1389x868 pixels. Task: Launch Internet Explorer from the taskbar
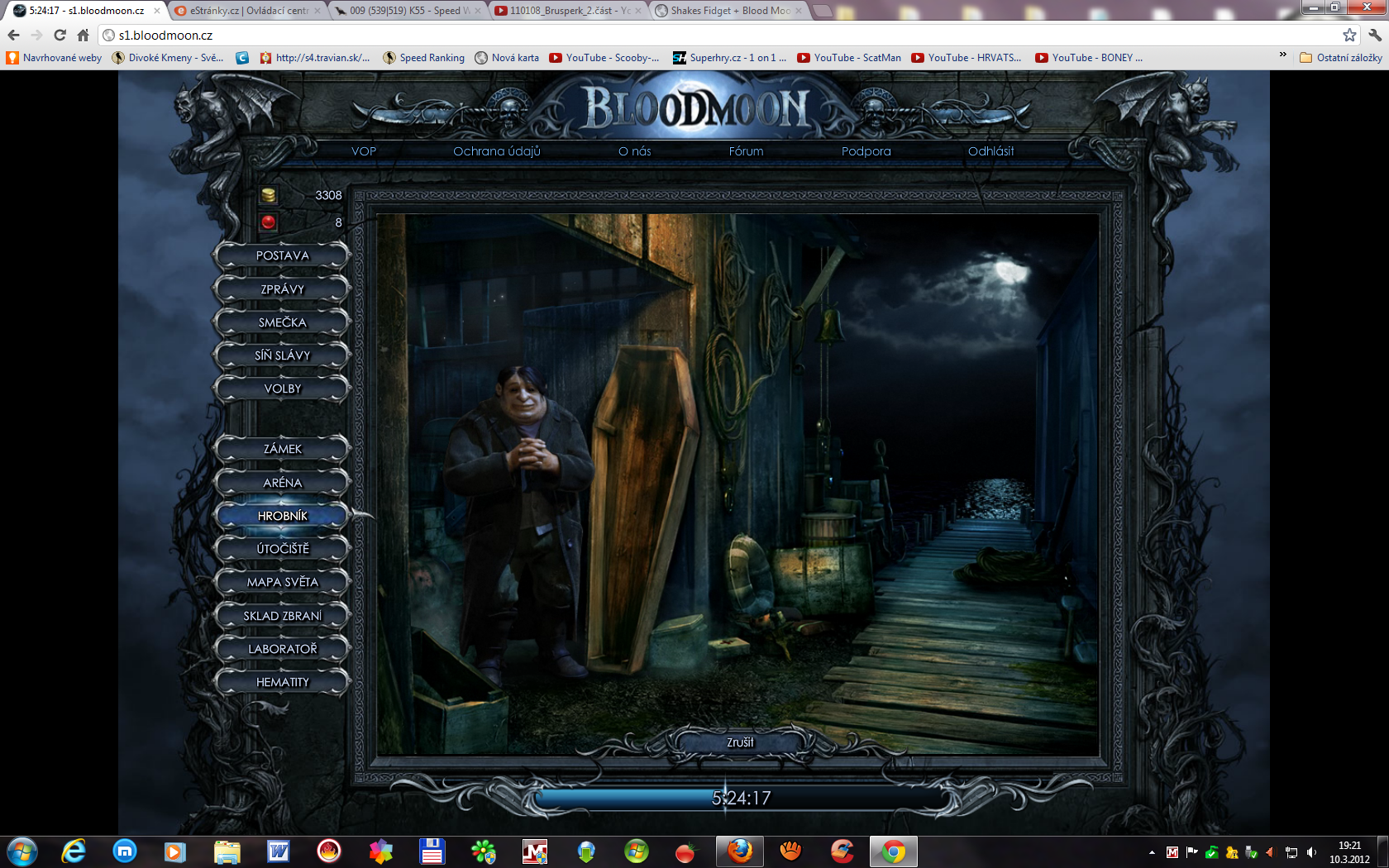pos(74,851)
